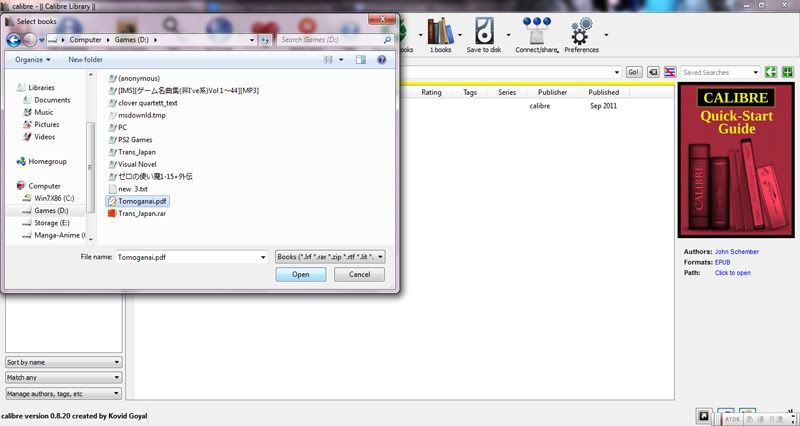Click the Save to disk icon in calibre
800x426 pixels.
484,35
